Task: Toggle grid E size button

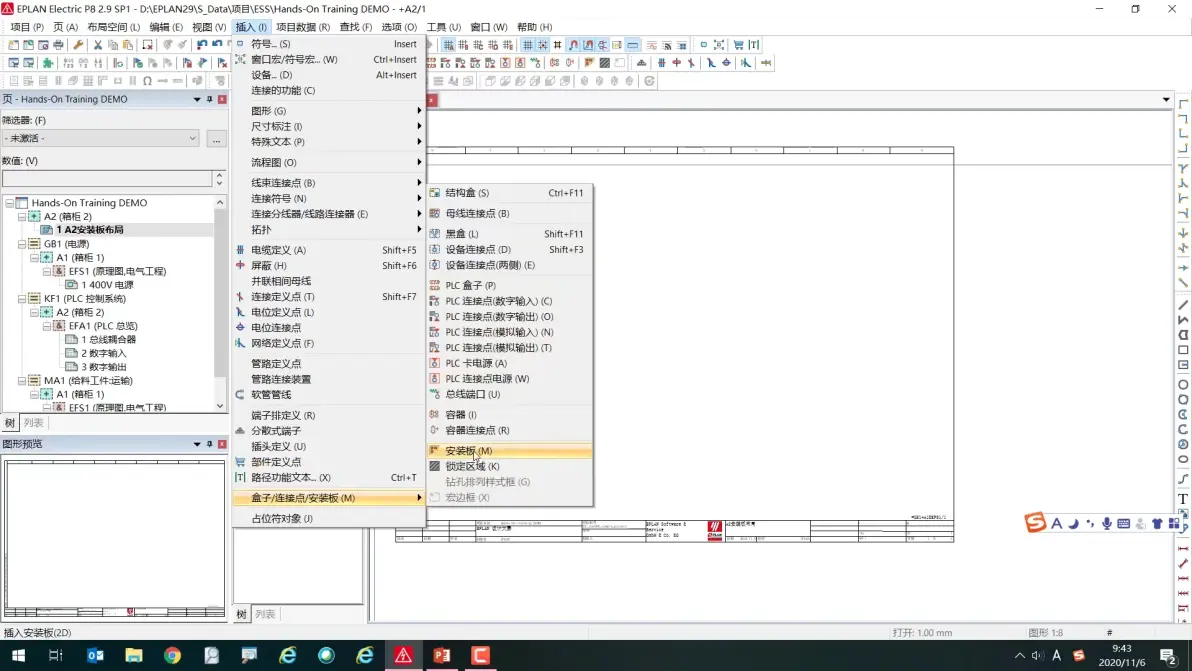Action: tap(508, 45)
